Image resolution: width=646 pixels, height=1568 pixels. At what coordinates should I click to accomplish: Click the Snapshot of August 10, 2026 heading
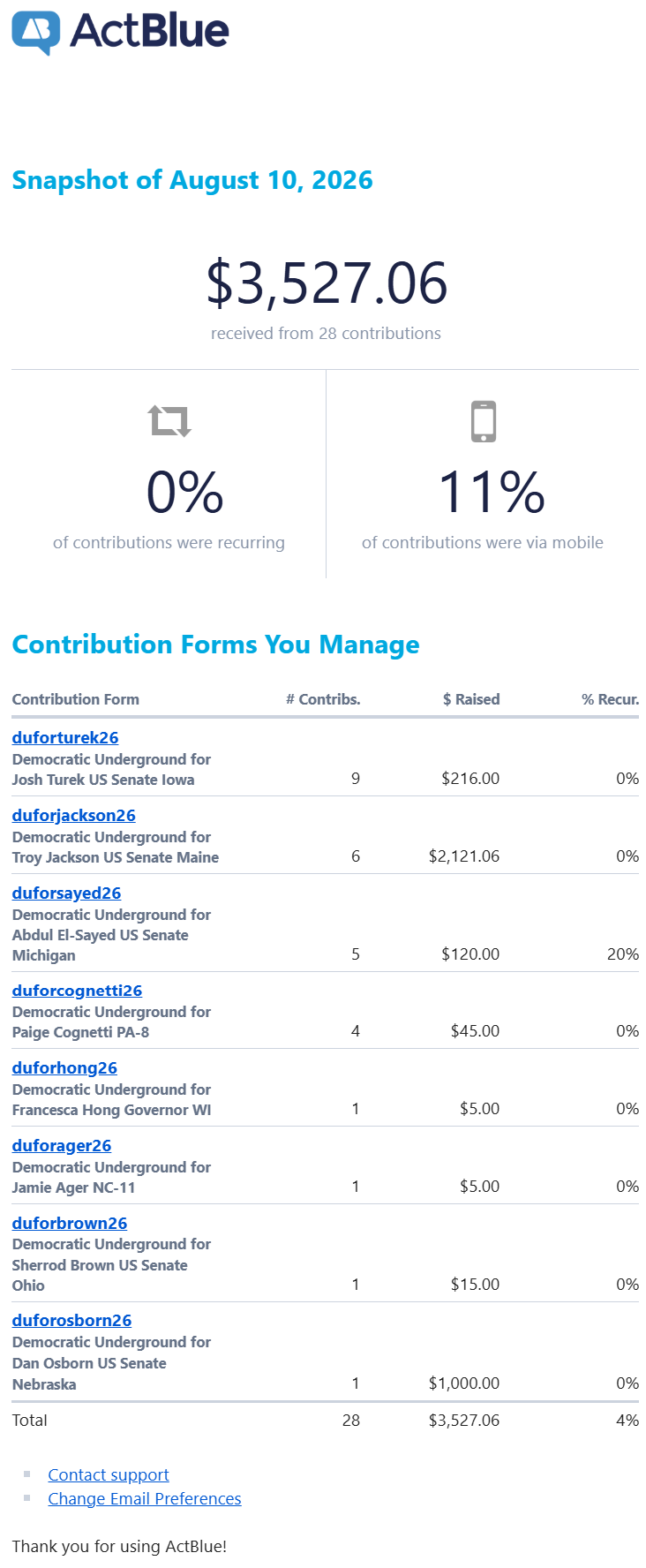coord(192,180)
